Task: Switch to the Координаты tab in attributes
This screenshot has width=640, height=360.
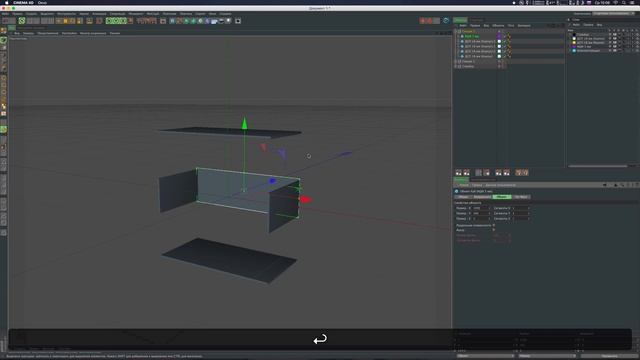Action: click(482, 197)
